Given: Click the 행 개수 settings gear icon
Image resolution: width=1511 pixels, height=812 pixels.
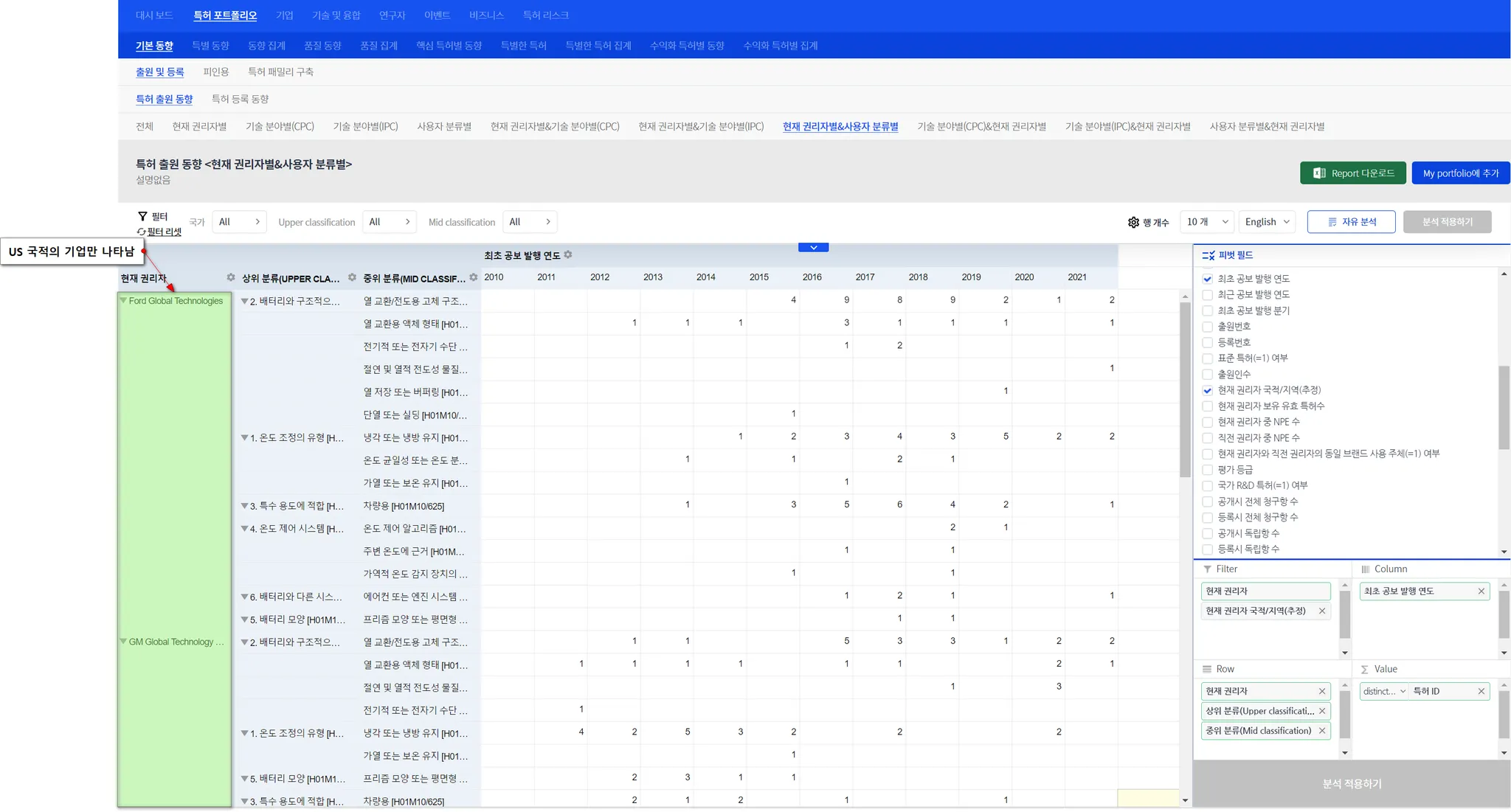Looking at the screenshot, I should point(1133,222).
